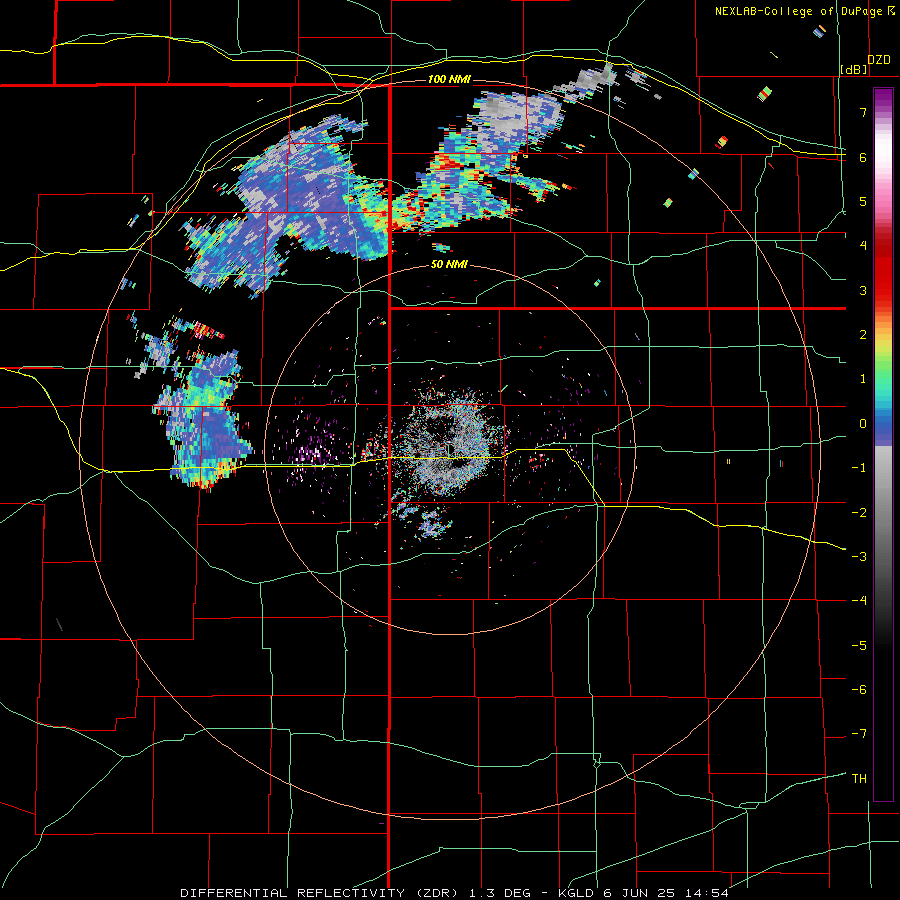This screenshot has height=900, width=900.
Task: Click the [dB] units label
Action: point(854,70)
